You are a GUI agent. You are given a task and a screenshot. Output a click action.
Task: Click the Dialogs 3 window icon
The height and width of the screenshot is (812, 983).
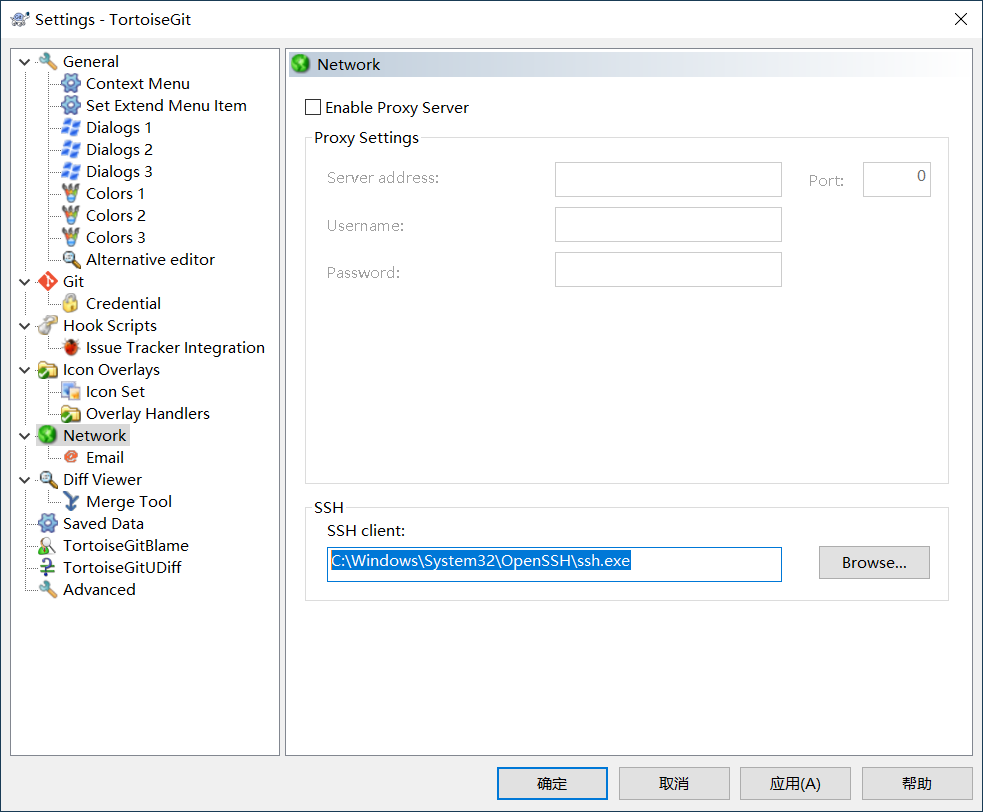[x=71, y=171]
